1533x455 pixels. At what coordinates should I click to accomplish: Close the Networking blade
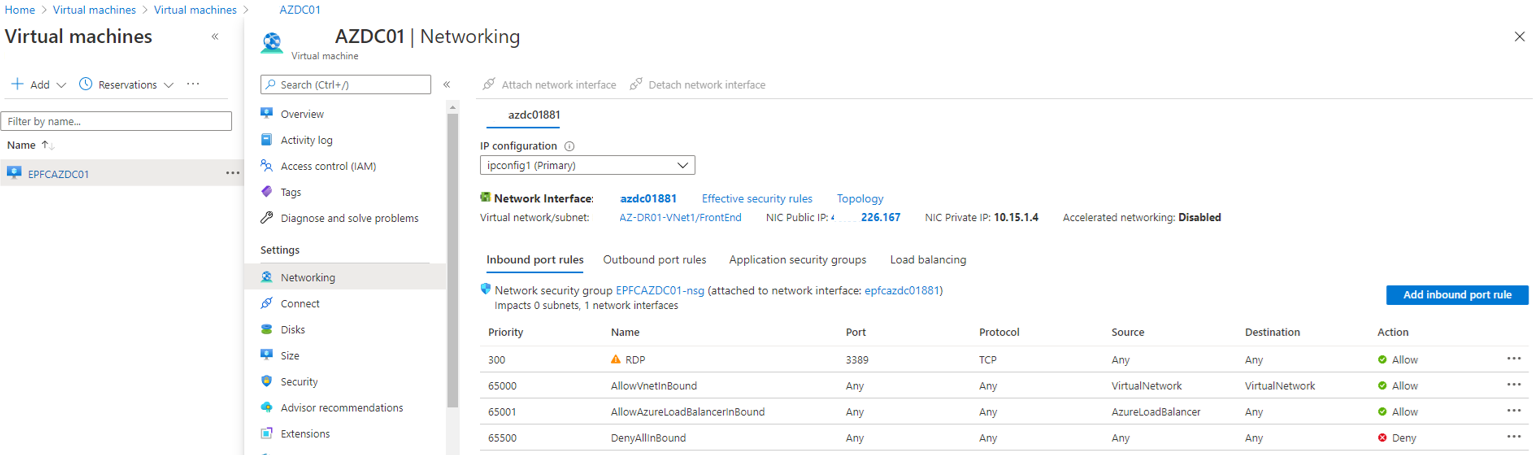click(x=1520, y=37)
